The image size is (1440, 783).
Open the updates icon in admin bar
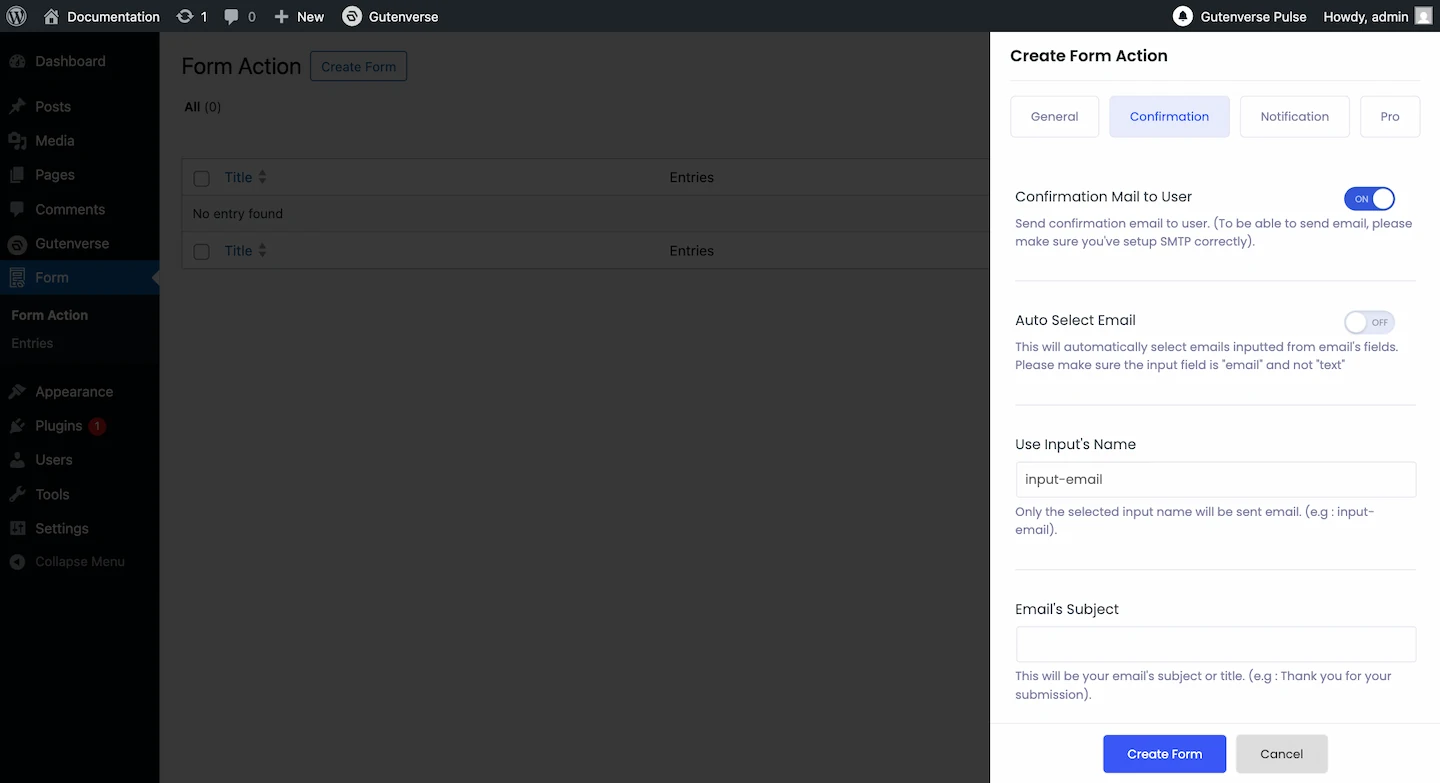(x=185, y=16)
